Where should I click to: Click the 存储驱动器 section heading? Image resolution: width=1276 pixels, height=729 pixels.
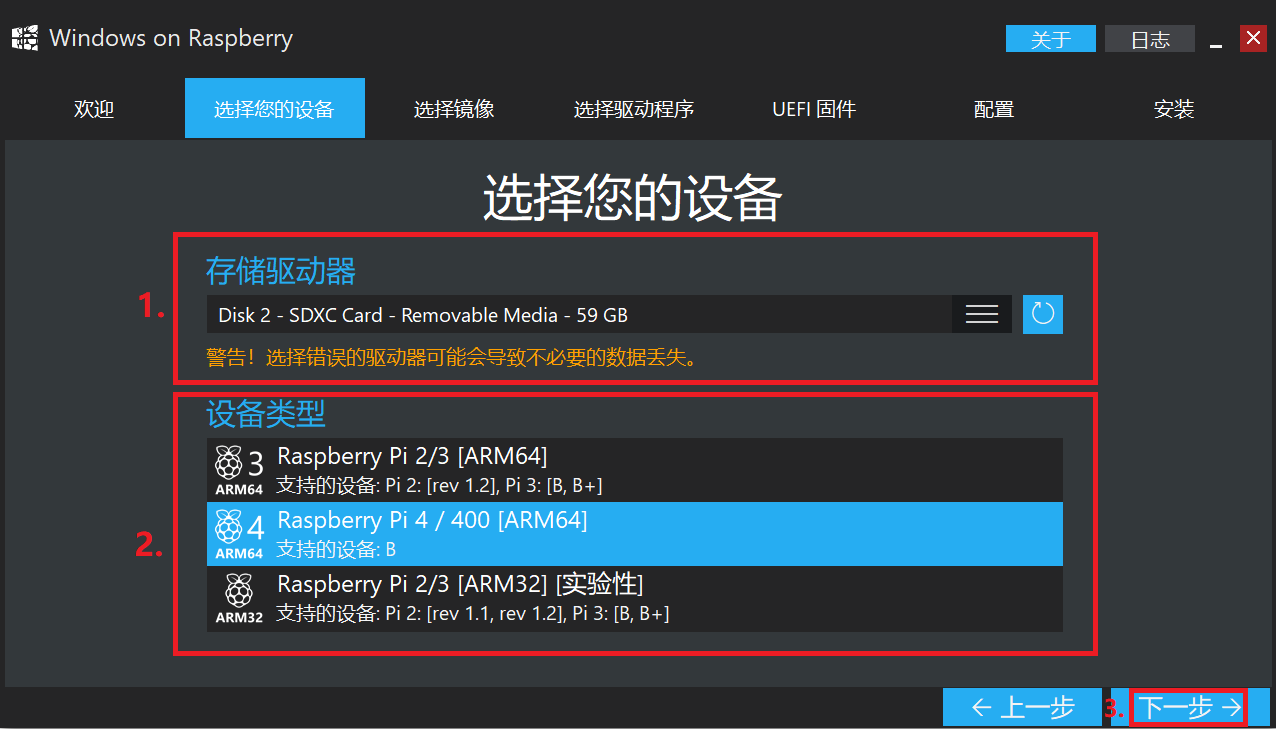pyautogui.click(x=281, y=270)
